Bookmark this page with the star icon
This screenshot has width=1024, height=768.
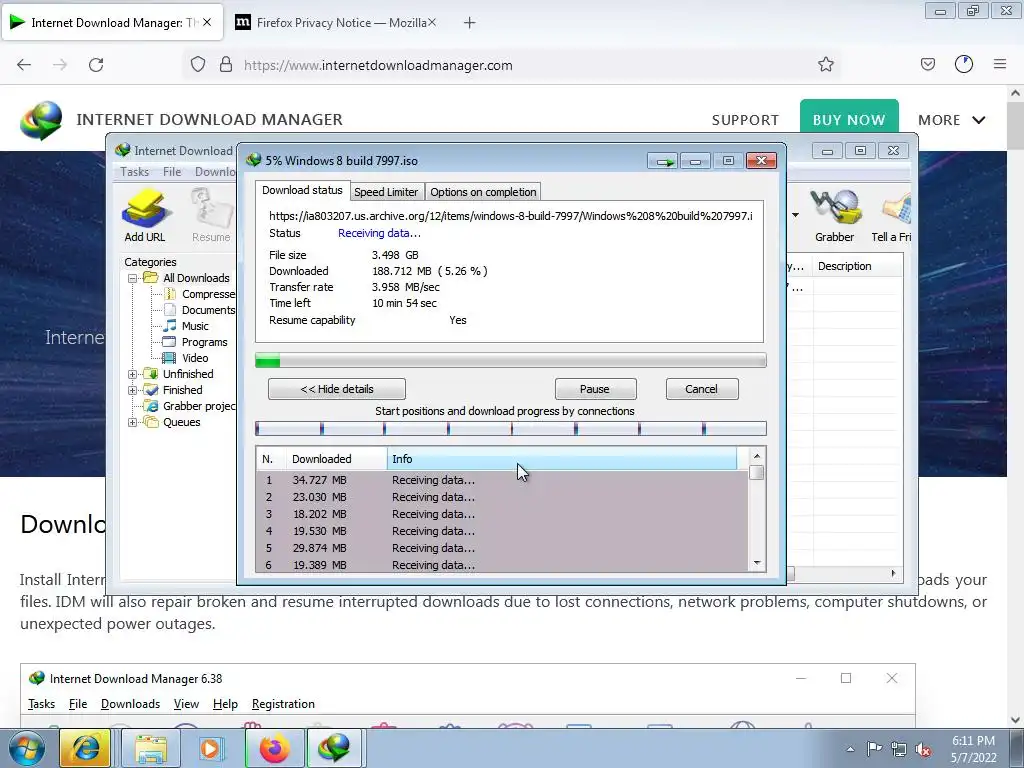825,65
